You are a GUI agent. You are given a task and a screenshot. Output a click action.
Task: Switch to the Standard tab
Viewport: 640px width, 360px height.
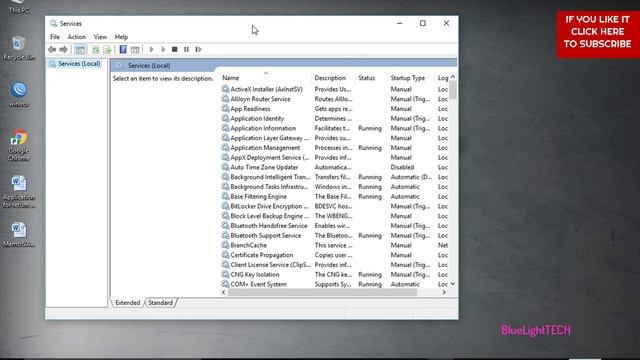tap(160, 302)
